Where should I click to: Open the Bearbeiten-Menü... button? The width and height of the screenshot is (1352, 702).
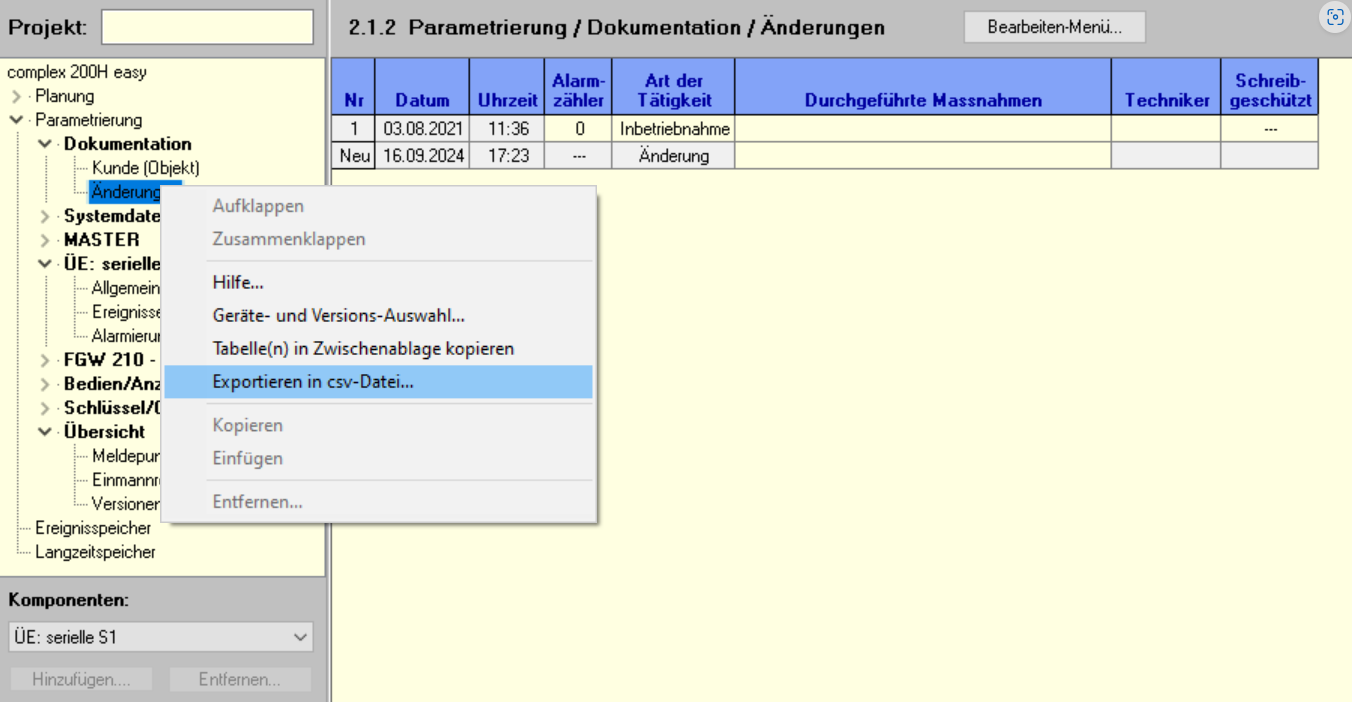tap(1055, 27)
